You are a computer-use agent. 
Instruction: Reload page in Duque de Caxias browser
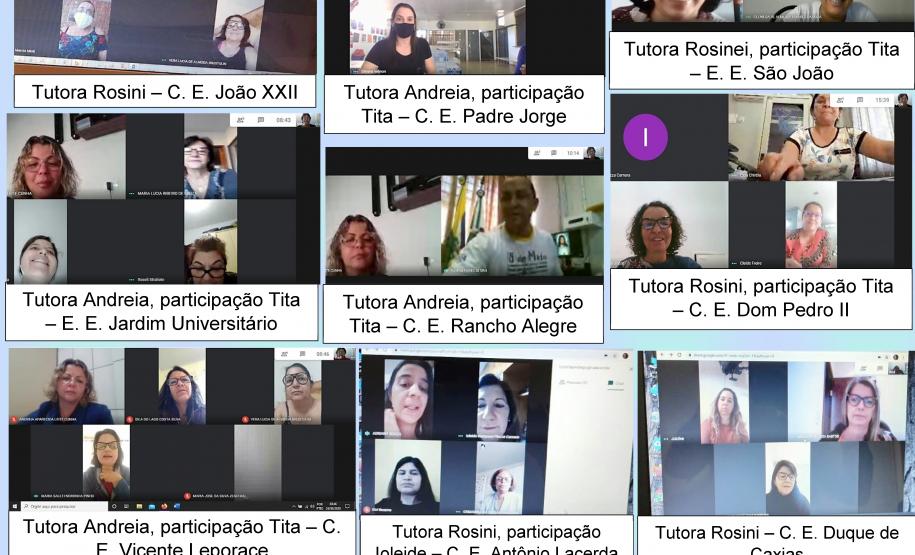pyautogui.click(x=679, y=355)
